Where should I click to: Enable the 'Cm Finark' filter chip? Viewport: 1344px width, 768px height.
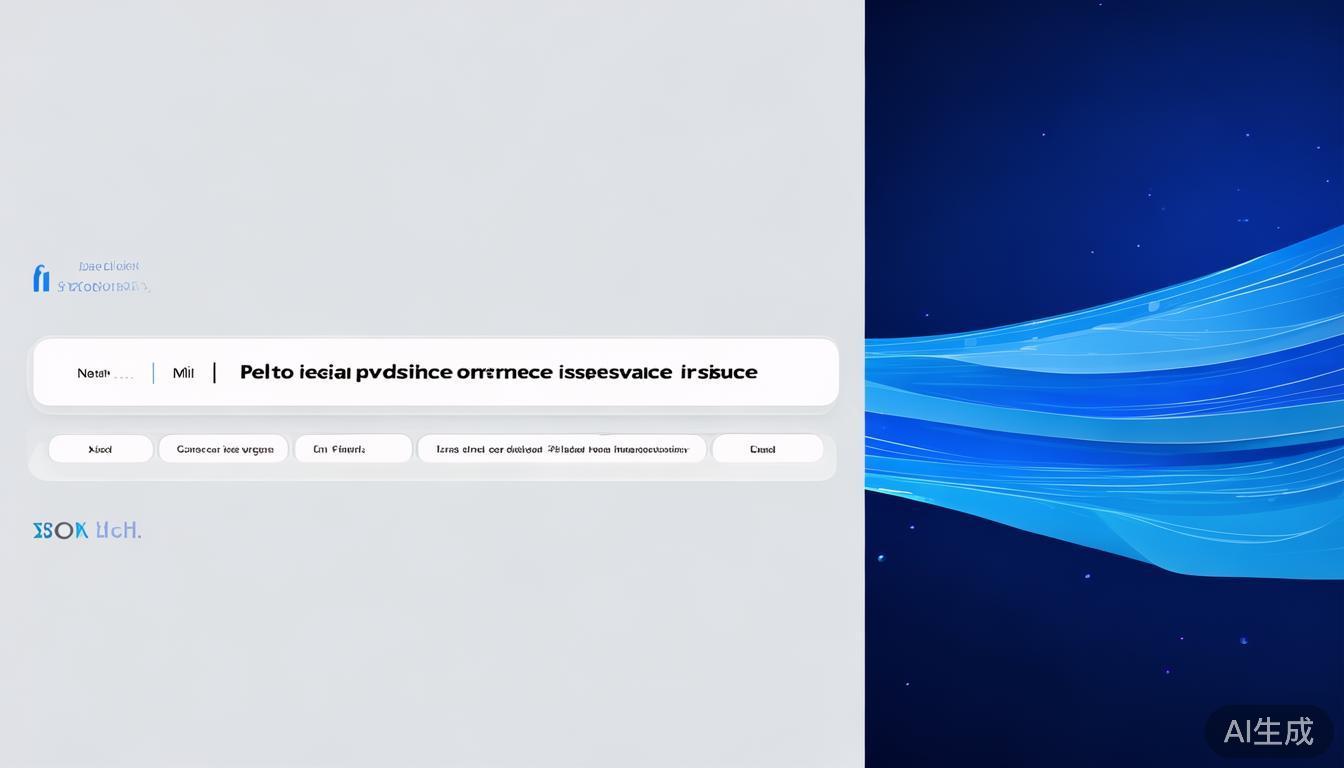point(352,448)
